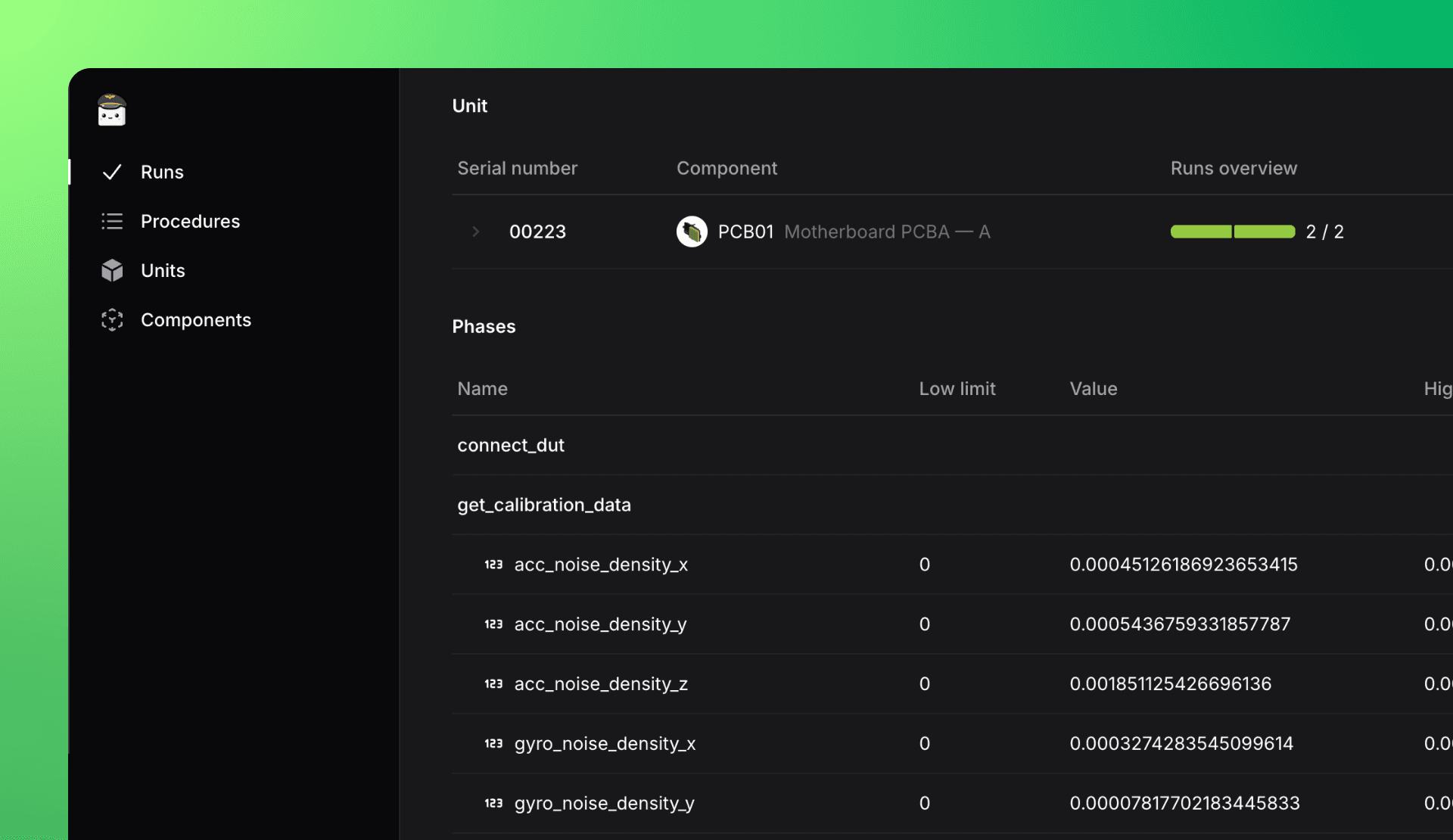Click the 123 icon next to gyro_noise_density_y
The width and height of the screenshot is (1453, 840).
click(493, 803)
